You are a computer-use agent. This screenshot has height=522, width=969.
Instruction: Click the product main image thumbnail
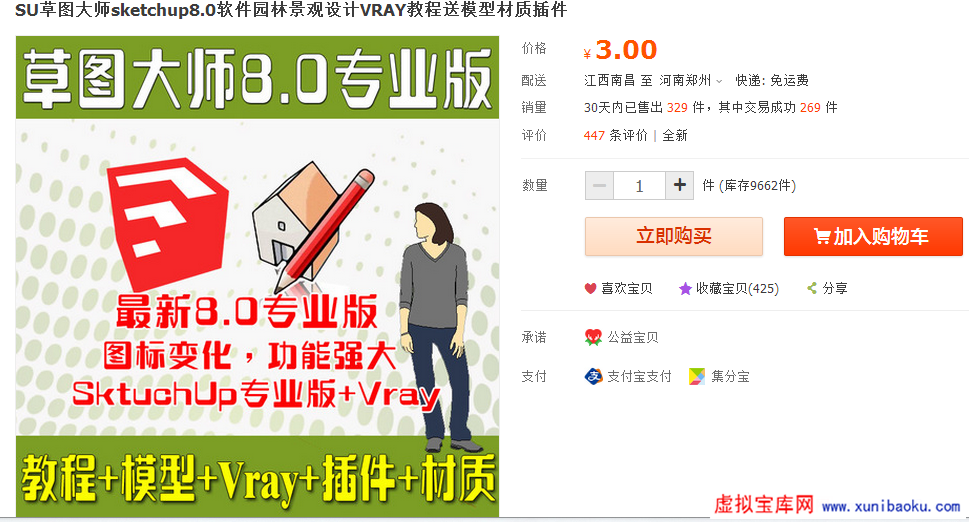[257, 276]
